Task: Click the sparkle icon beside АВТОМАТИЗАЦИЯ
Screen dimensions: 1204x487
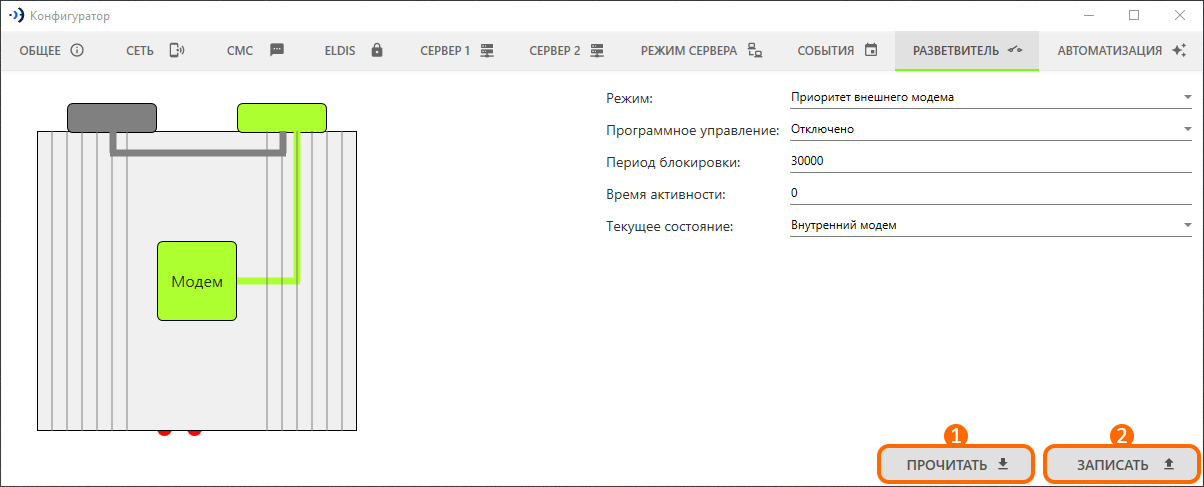Action: [x=1178, y=50]
